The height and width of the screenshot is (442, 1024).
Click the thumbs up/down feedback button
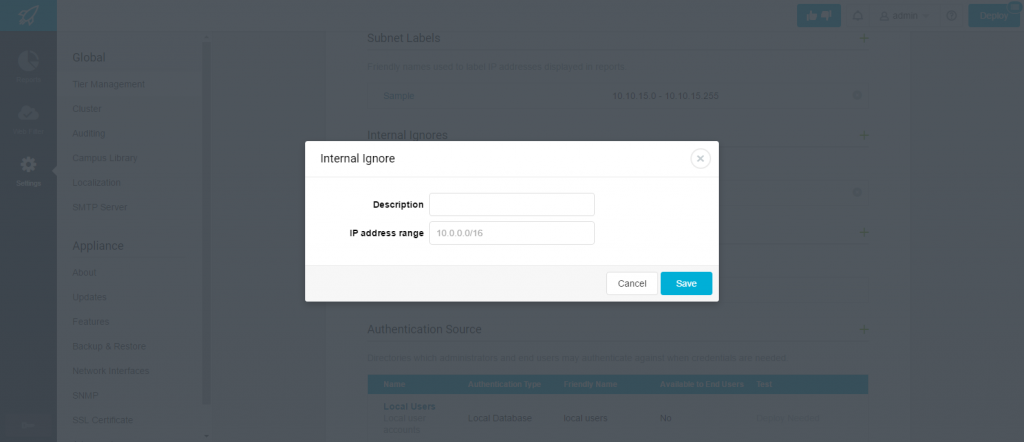coord(819,16)
